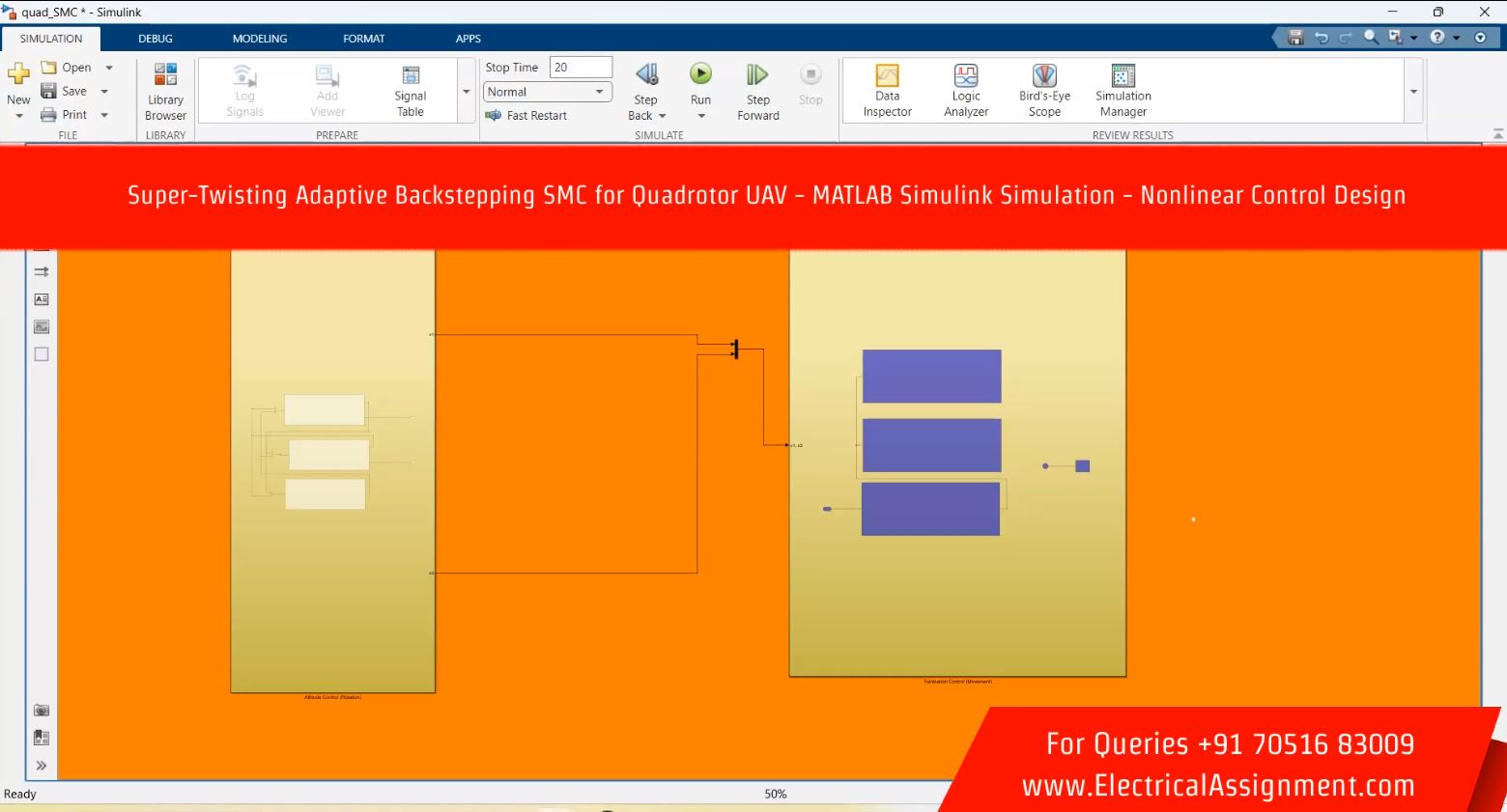Click the Open file button

click(67, 68)
